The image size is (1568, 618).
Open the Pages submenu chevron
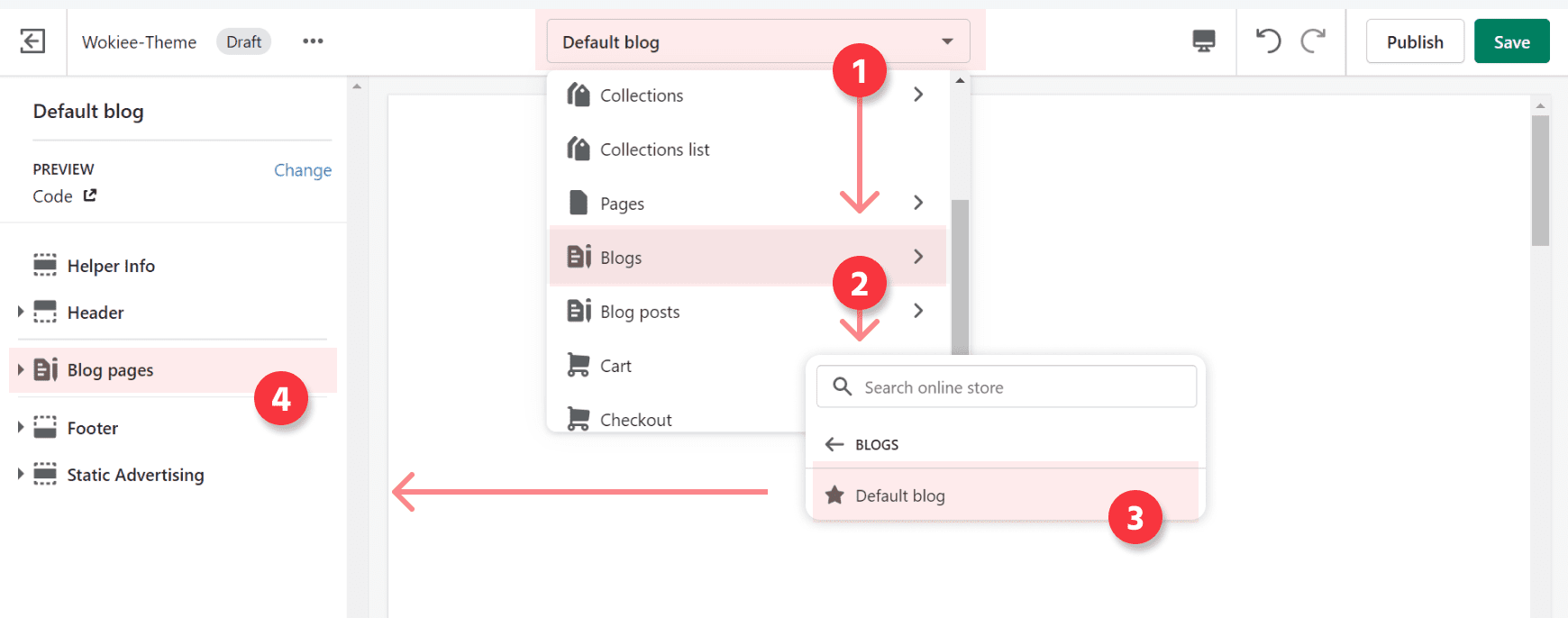(918, 203)
